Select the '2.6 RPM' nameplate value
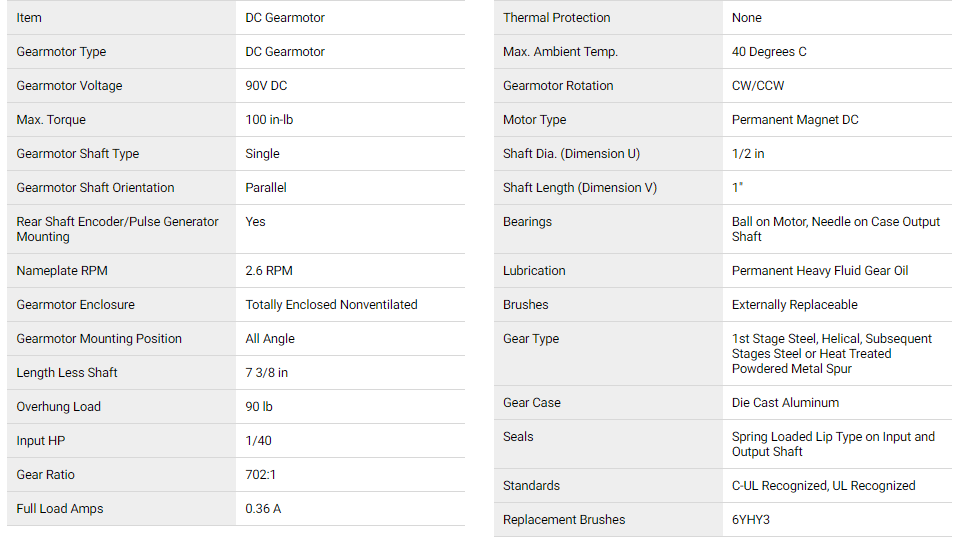This screenshot has height=542, width=968. coord(269,270)
